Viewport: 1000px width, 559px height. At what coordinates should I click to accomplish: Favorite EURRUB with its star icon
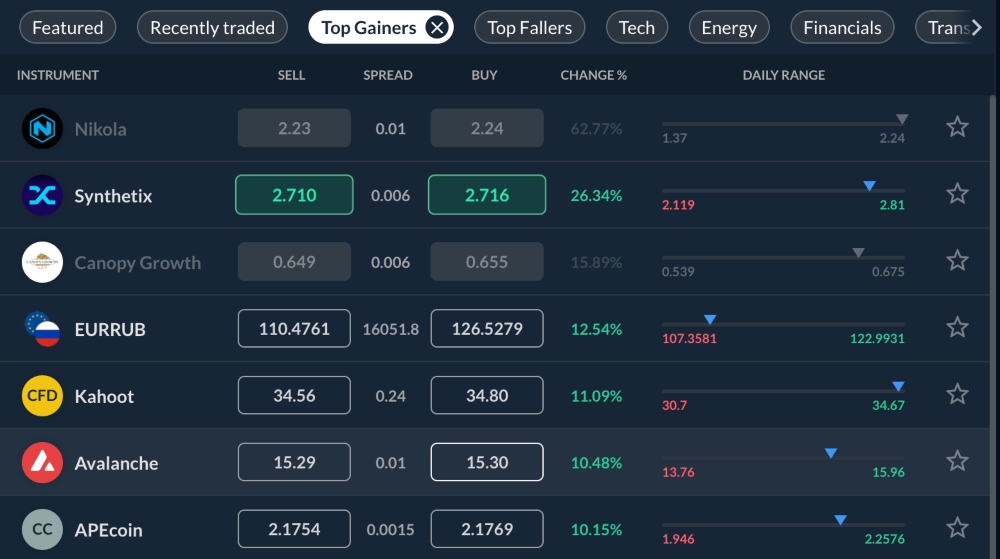[957, 327]
